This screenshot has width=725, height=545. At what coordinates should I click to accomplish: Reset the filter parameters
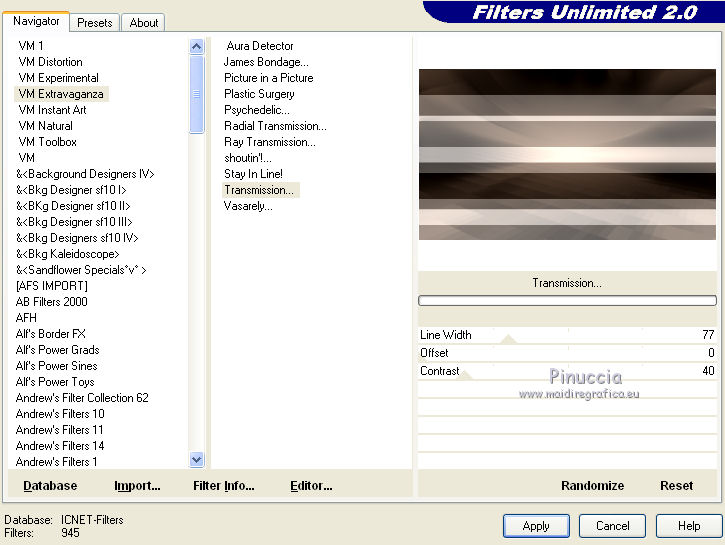[x=676, y=486]
